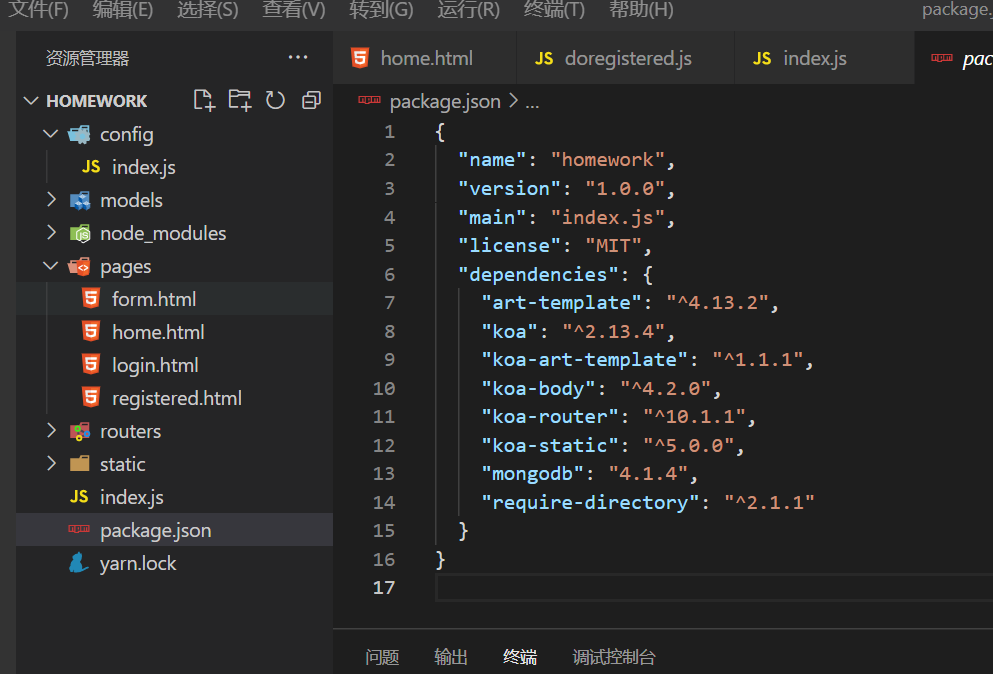The height and width of the screenshot is (674, 993).
Task: Refresh the explorer with the refresh icon
Action: [x=275, y=100]
